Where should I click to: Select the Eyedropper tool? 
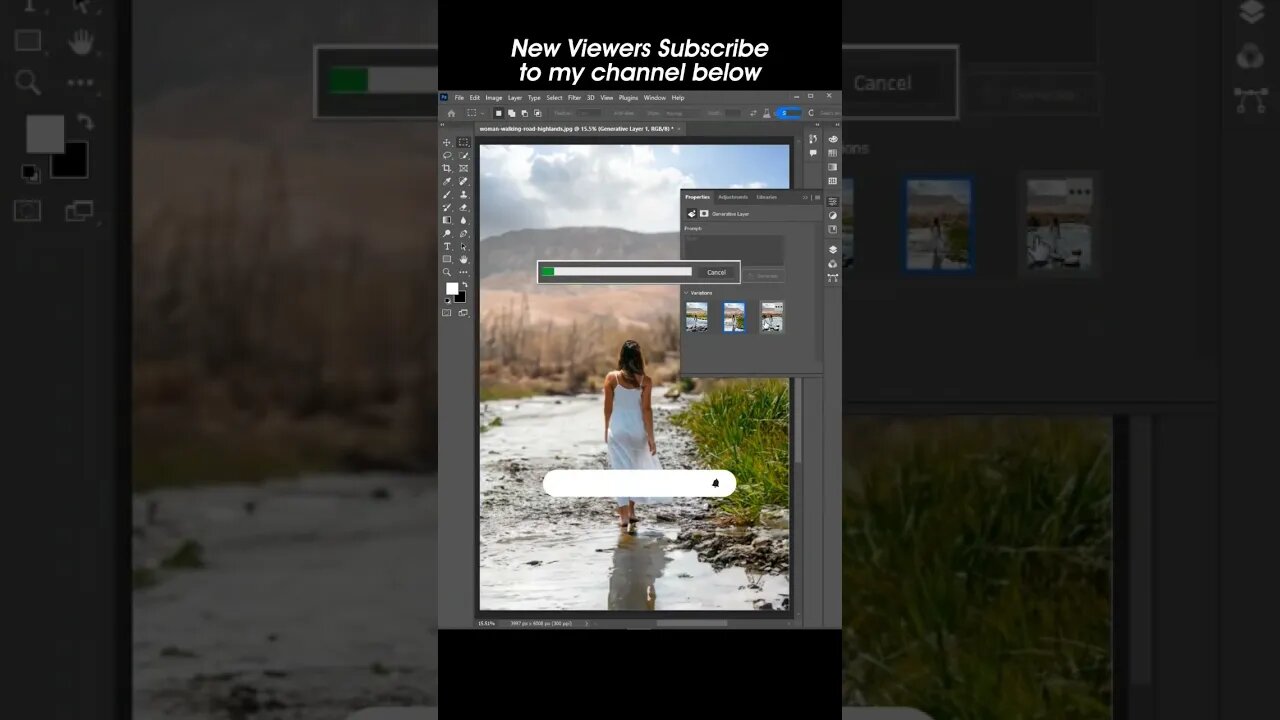tap(446, 181)
